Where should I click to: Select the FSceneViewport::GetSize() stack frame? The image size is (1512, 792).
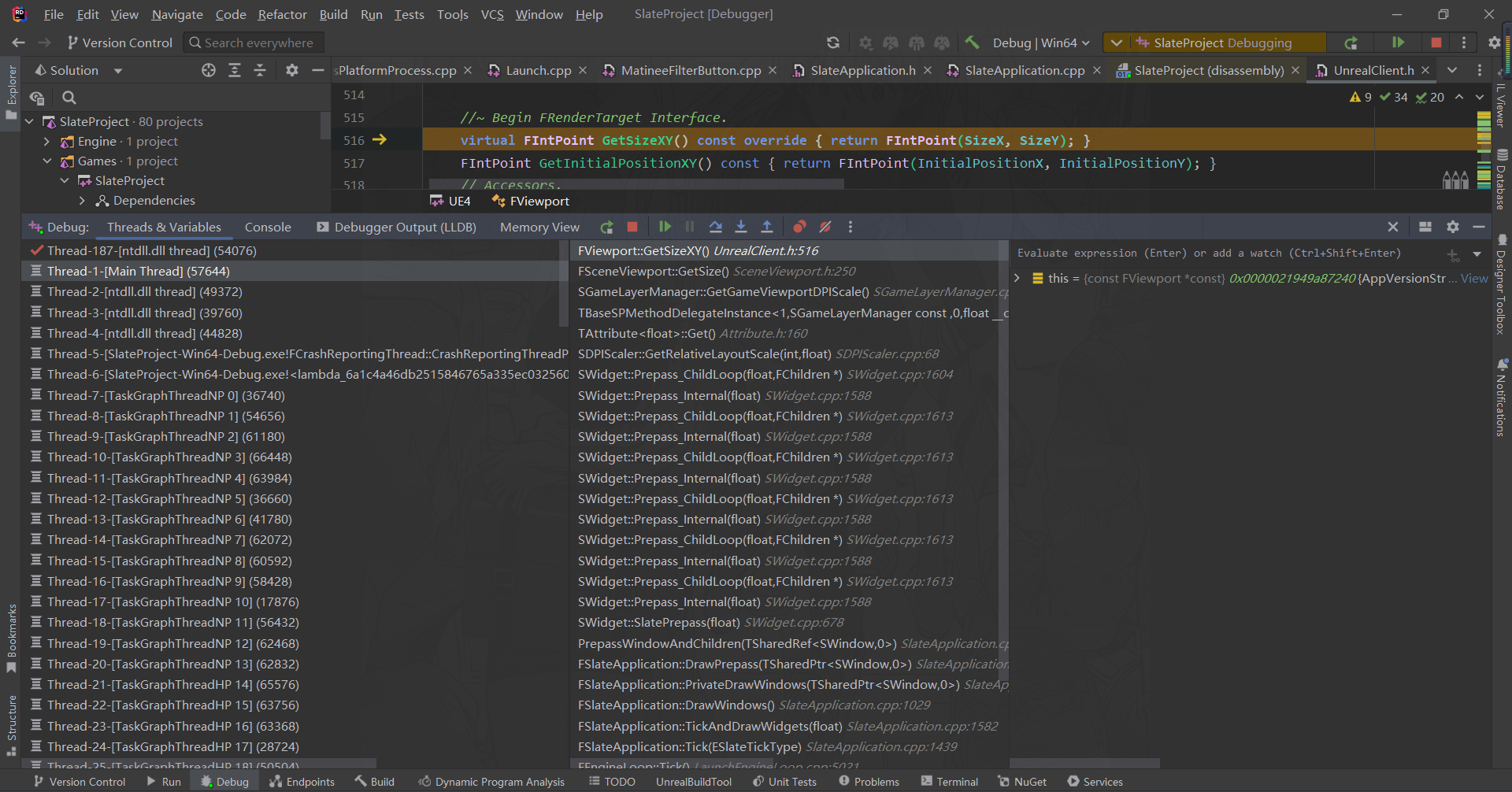click(789, 271)
